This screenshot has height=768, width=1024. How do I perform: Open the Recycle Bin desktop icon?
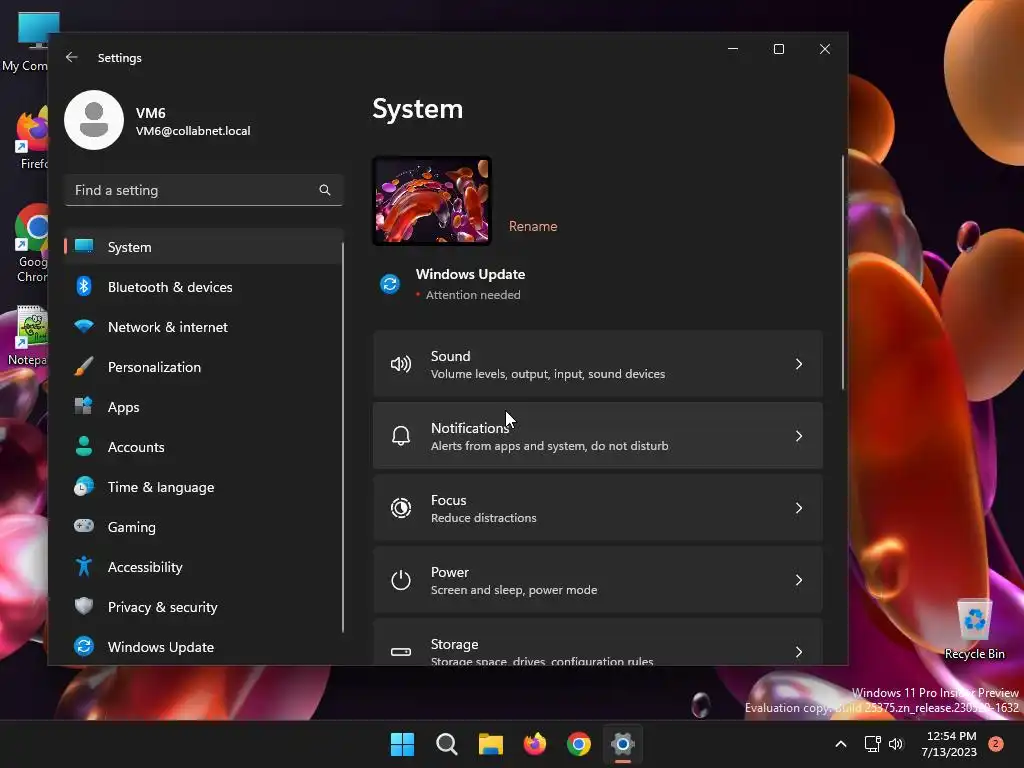tap(974, 630)
